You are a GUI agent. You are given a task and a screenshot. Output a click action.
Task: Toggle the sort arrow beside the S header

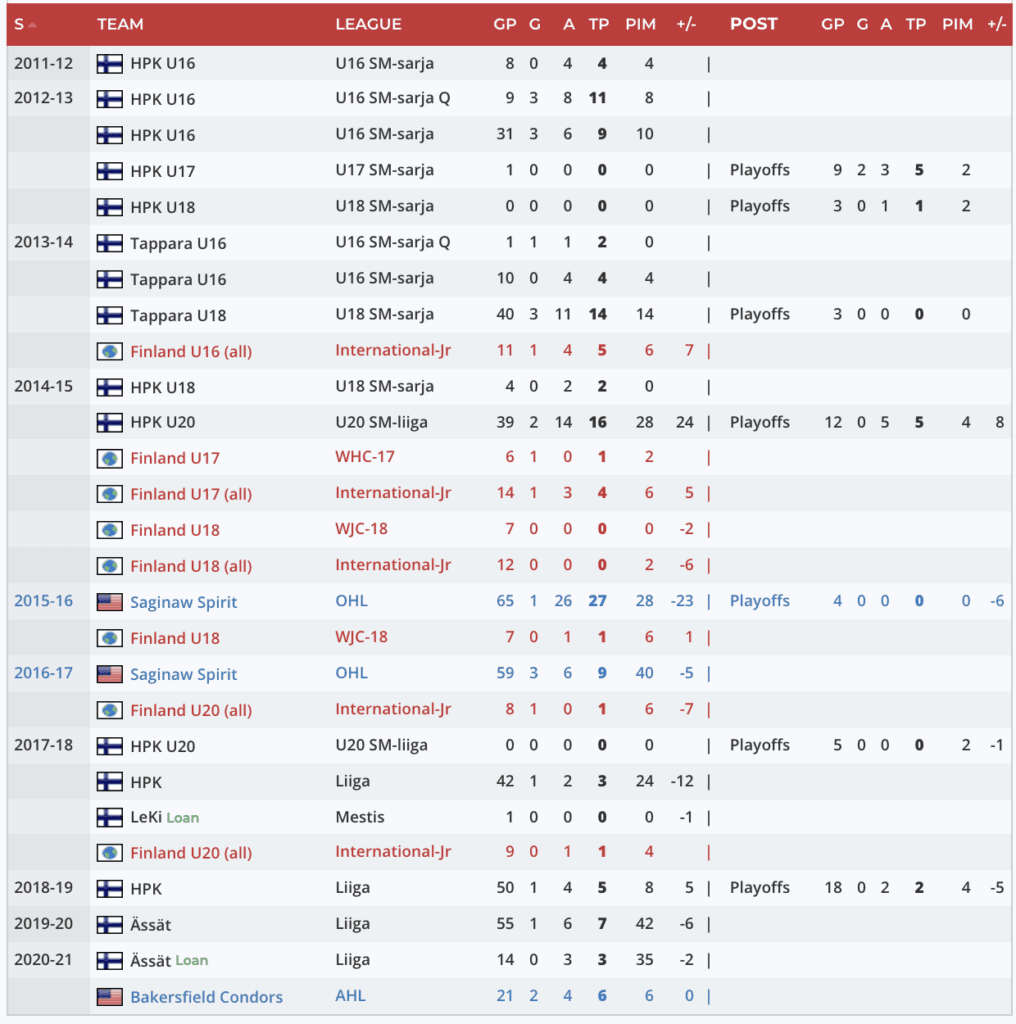pyautogui.click(x=33, y=24)
